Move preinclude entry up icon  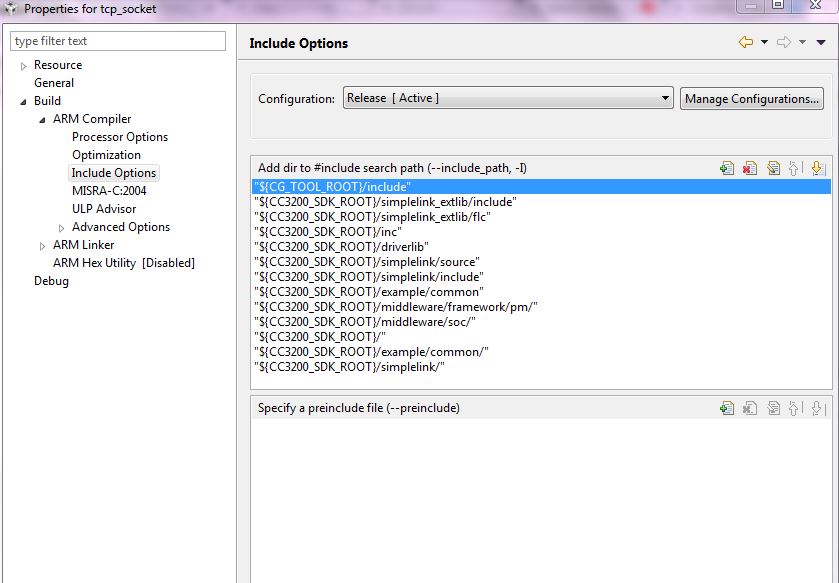click(794, 409)
